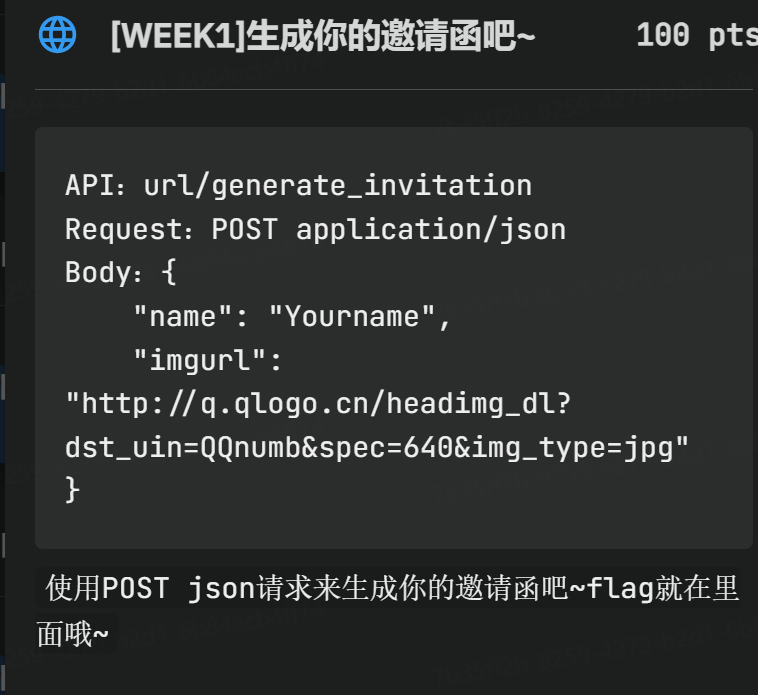This screenshot has width=758, height=695.
Task: Click the [WEEK1] tag in the title
Action: click(176, 36)
